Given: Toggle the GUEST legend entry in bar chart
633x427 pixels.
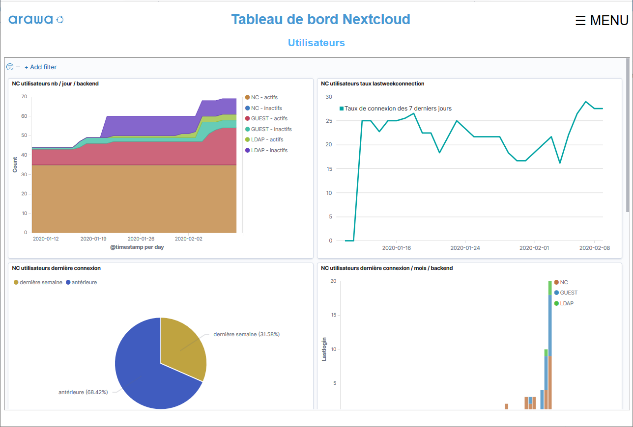Looking at the screenshot, I should pyautogui.click(x=566, y=293).
